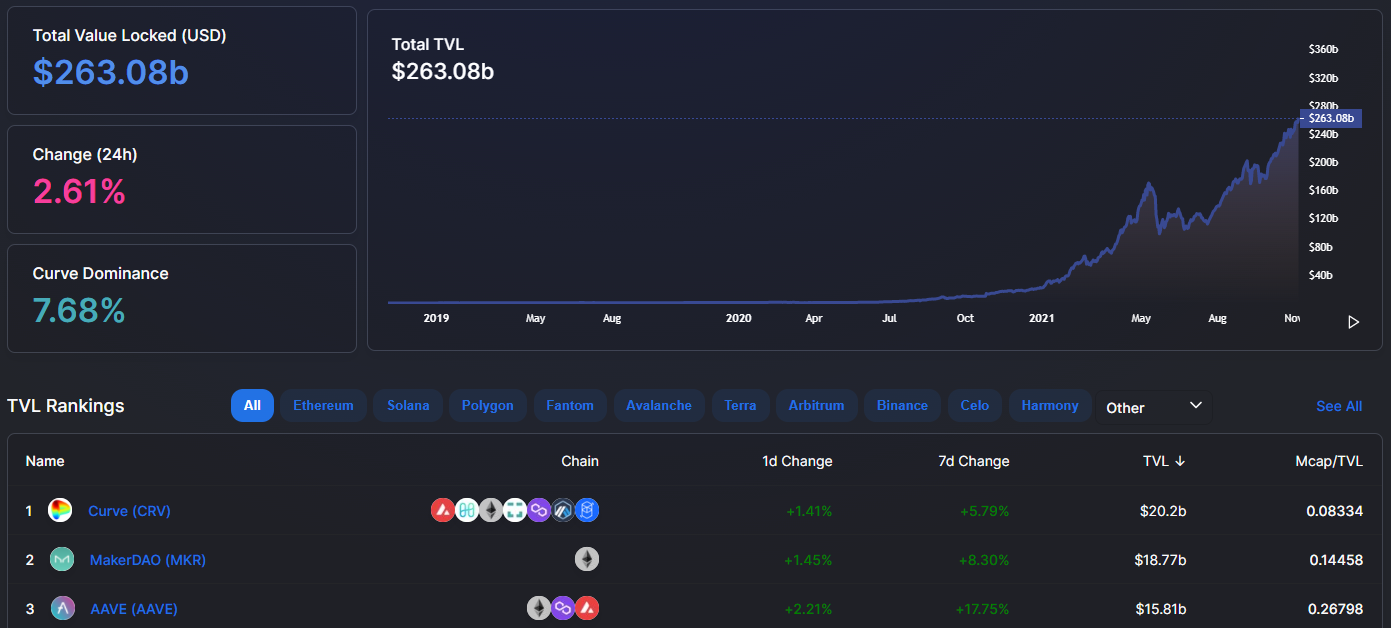1391x628 pixels.
Task: Click the Ethereum chain icon in MakerDAO row
Action: click(x=587, y=559)
